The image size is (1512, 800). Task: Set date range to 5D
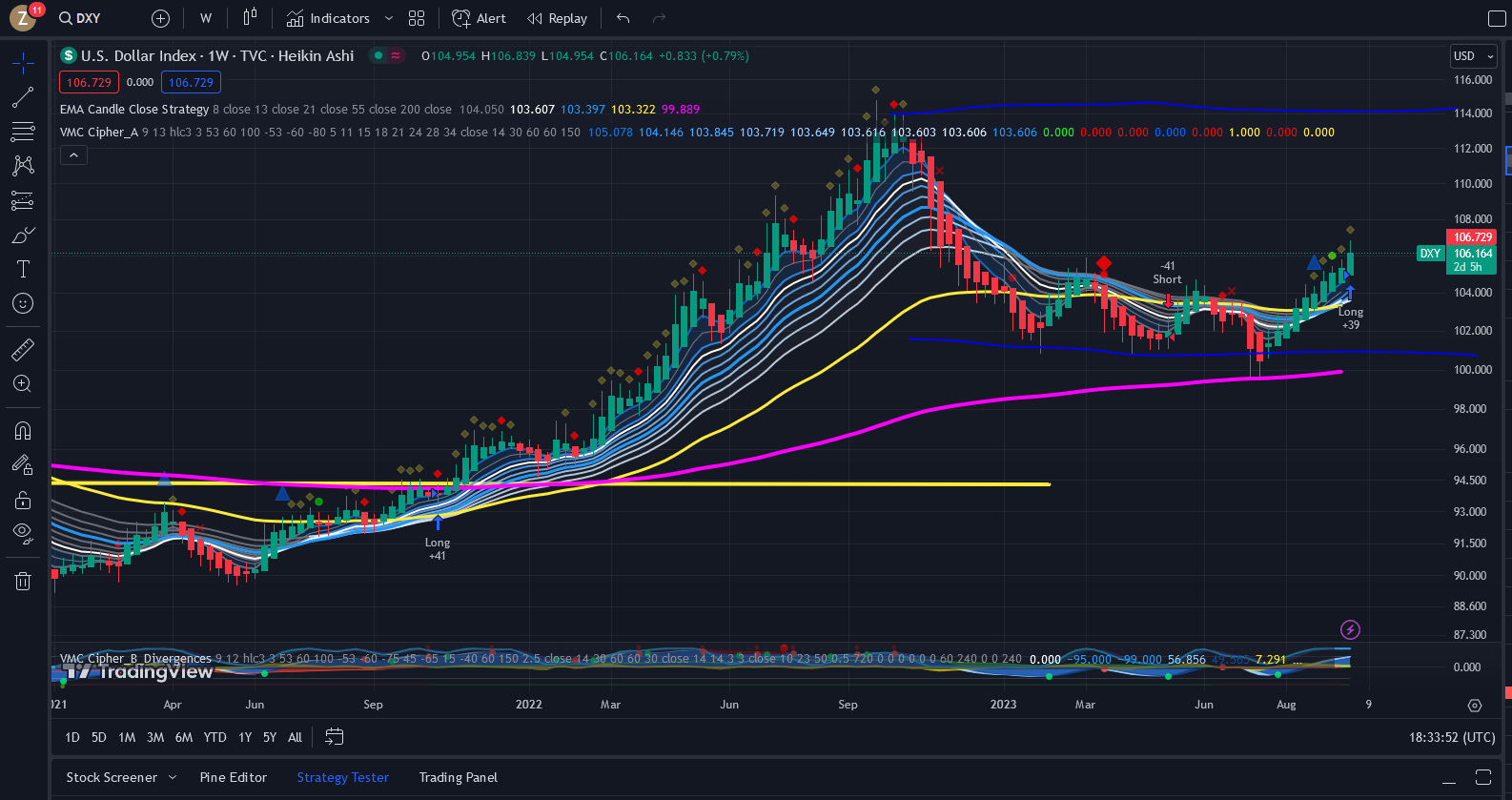[99, 737]
